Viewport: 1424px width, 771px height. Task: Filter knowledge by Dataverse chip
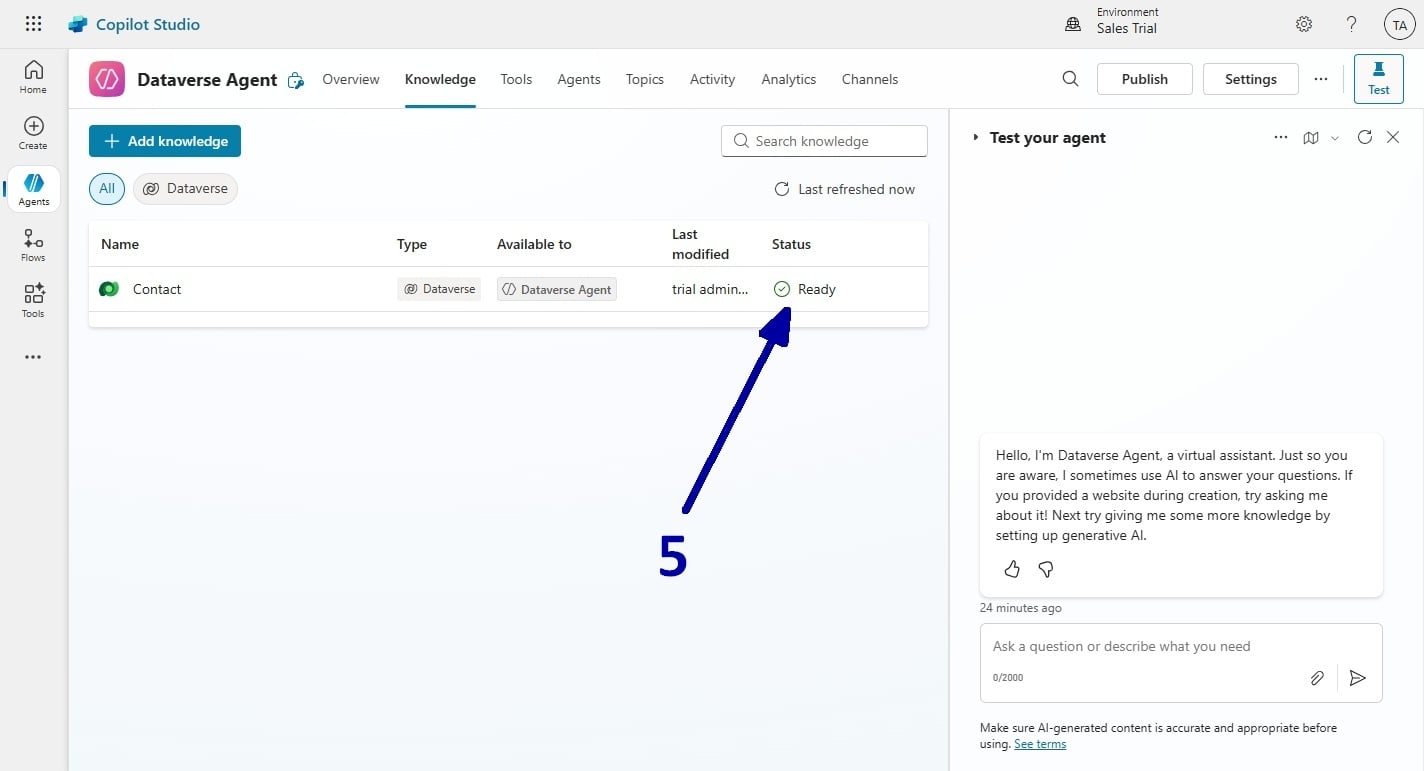click(185, 188)
